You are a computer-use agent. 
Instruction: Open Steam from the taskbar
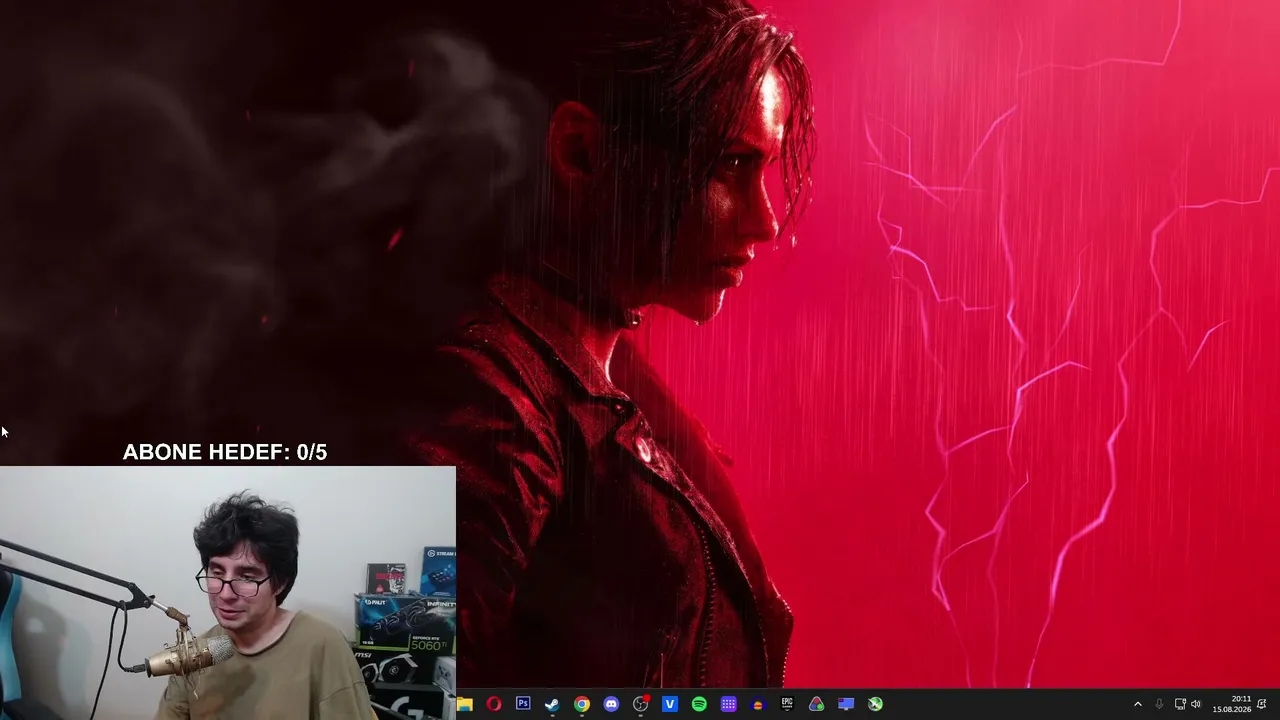coord(552,704)
